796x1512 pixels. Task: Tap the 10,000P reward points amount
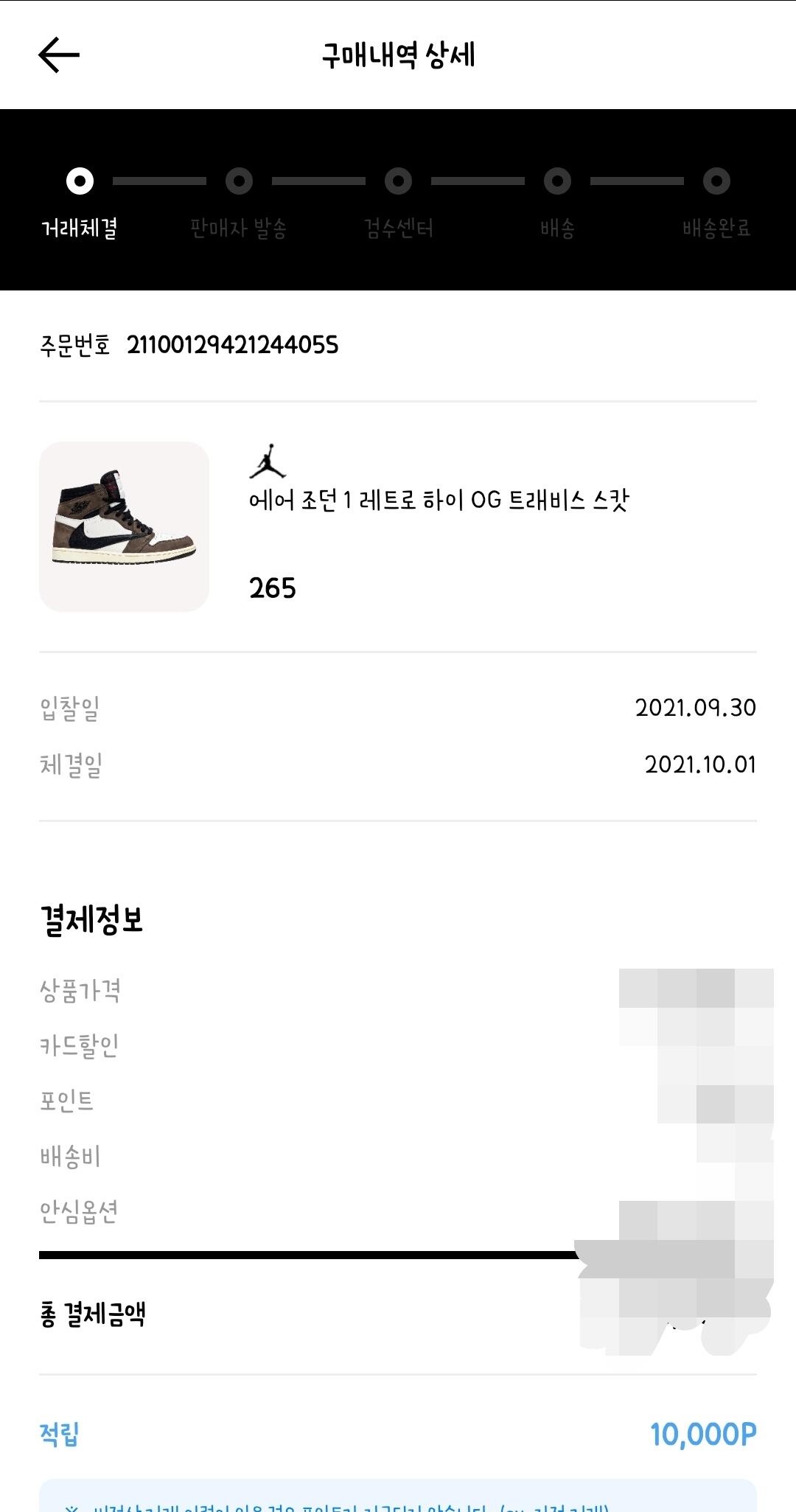point(703,1434)
